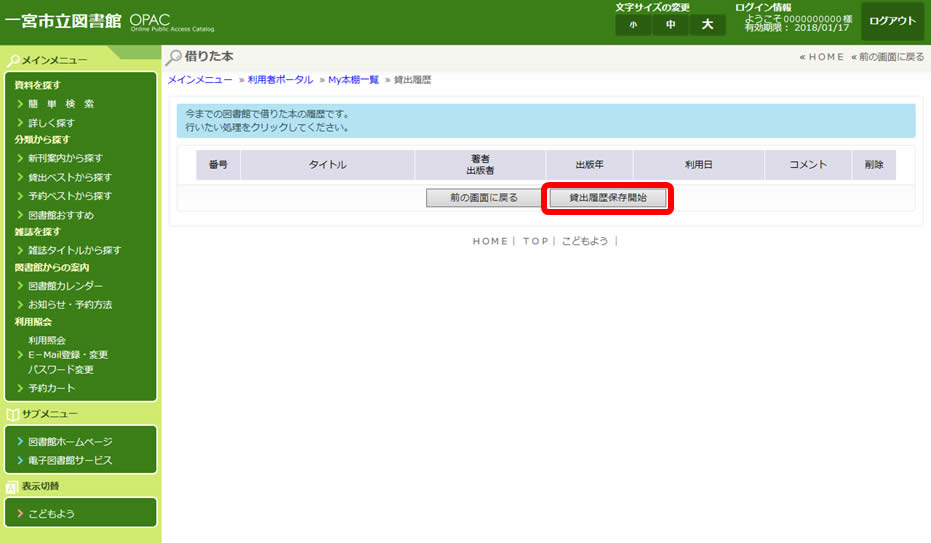The height and width of the screenshot is (543, 931).
Task: Open 詳しく探す in the sidebar
Action: pyautogui.click(x=52, y=123)
